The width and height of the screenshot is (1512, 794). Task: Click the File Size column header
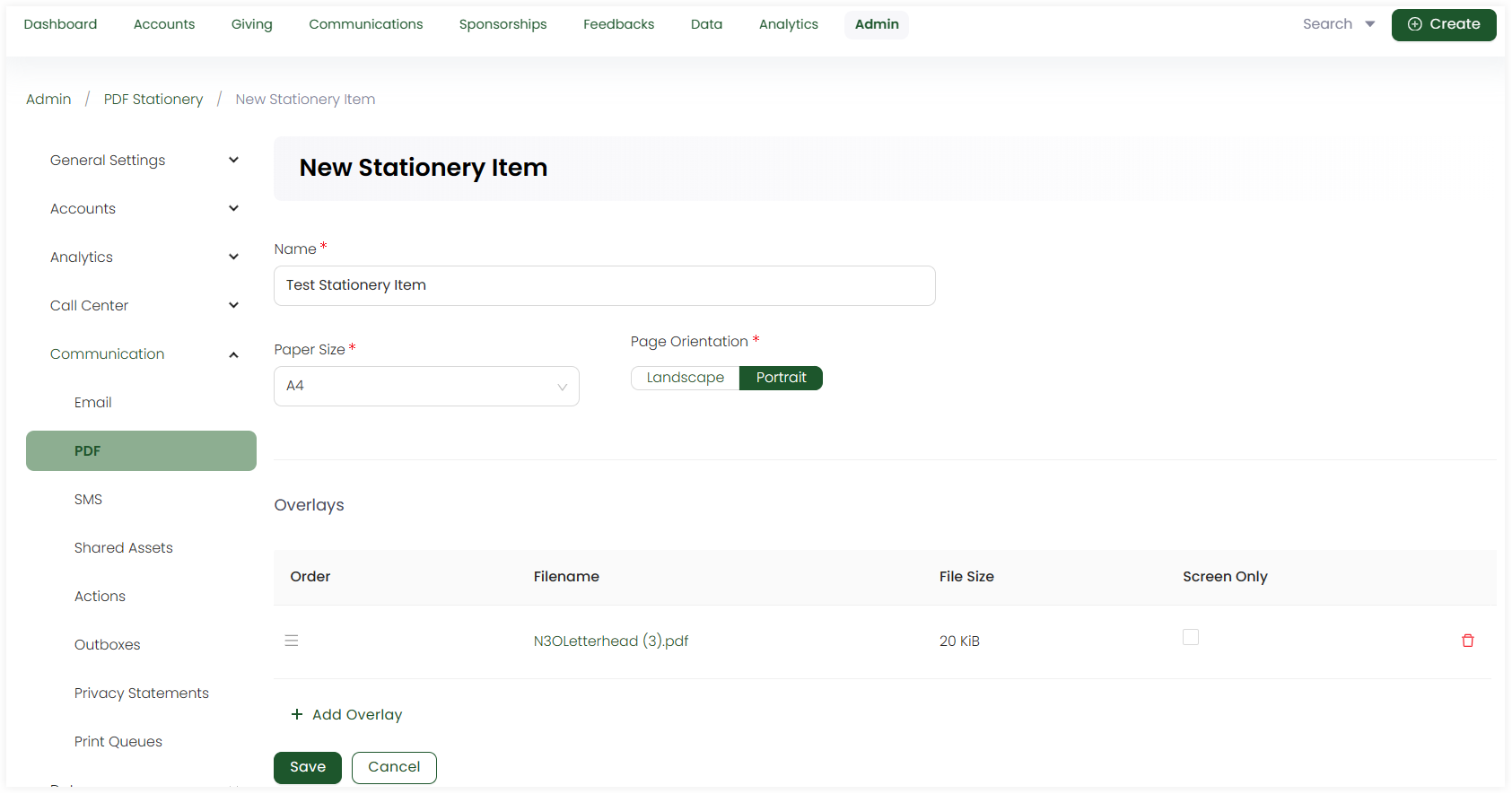tap(966, 577)
